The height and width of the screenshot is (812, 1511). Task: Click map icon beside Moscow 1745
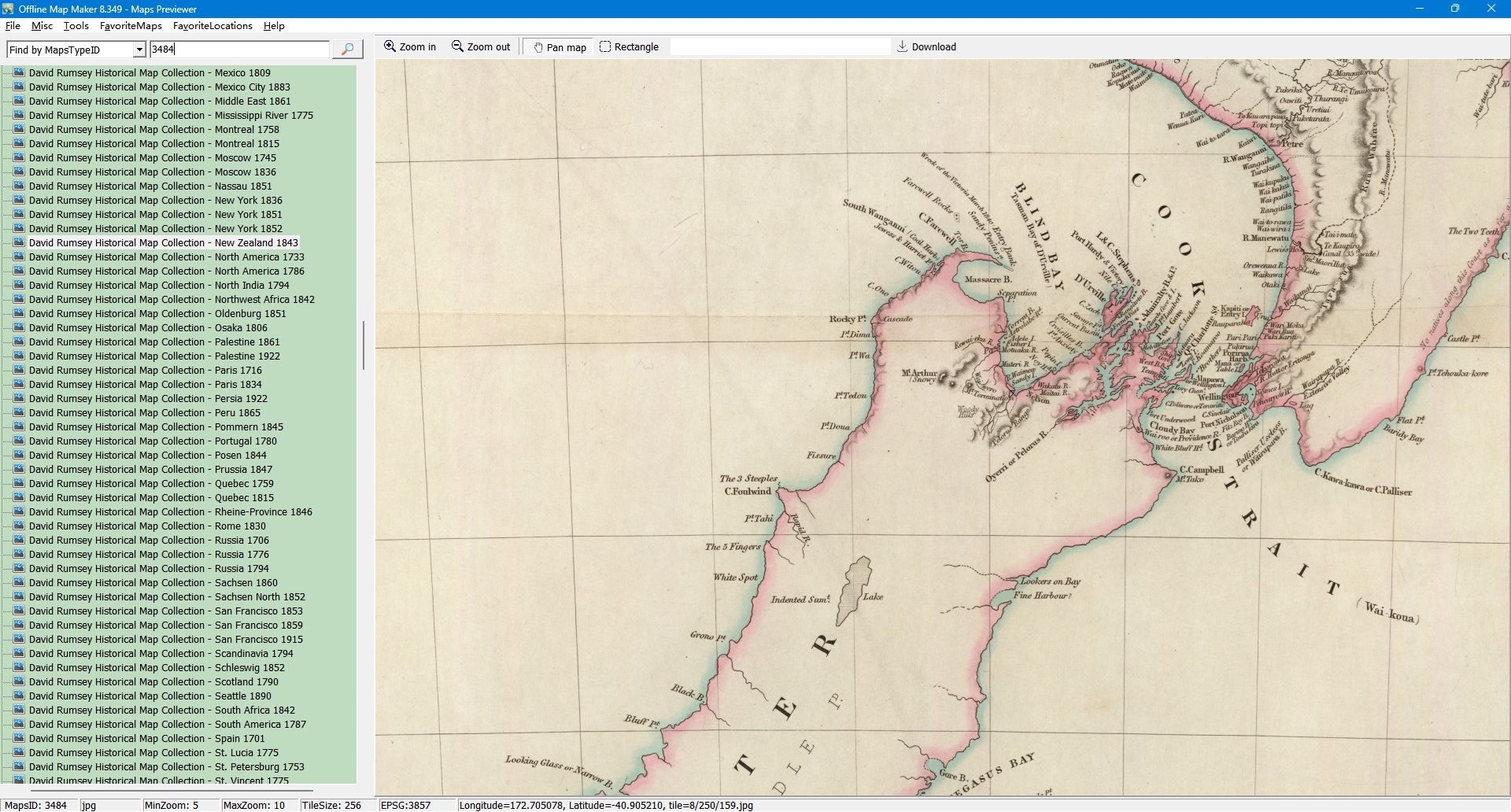(20, 158)
